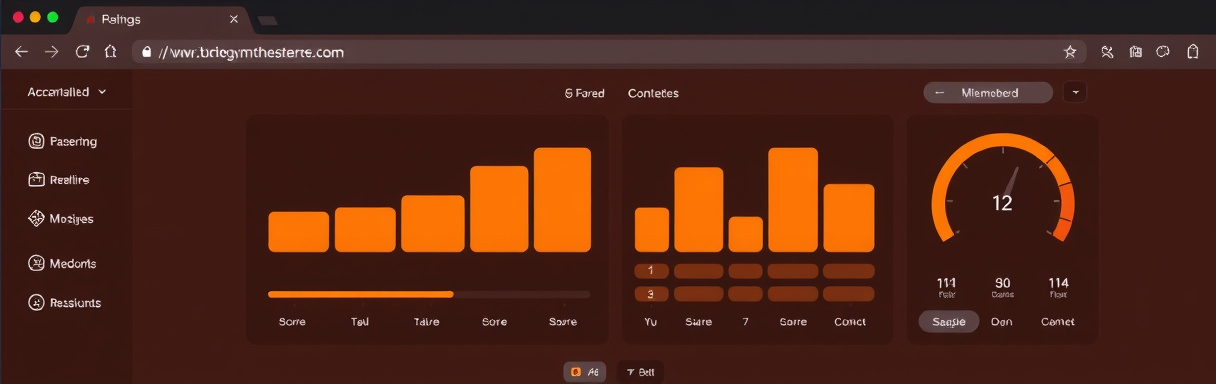This screenshot has width=1216, height=384.
Task: Click the browser address bar
Action: [610, 52]
